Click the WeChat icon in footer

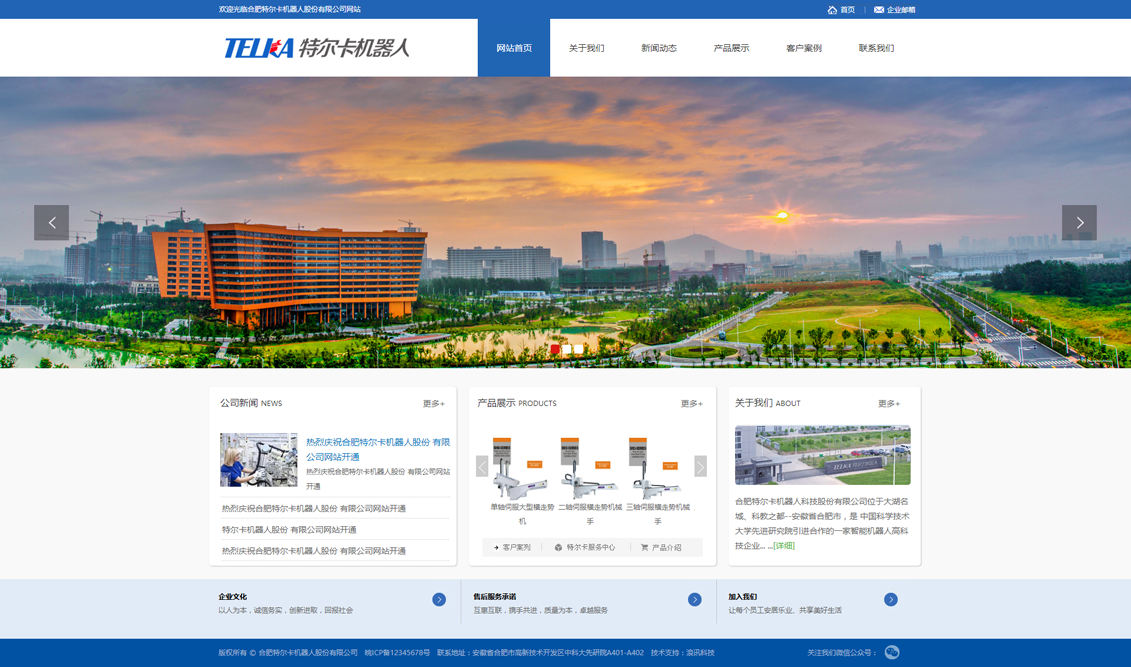[x=892, y=653]
